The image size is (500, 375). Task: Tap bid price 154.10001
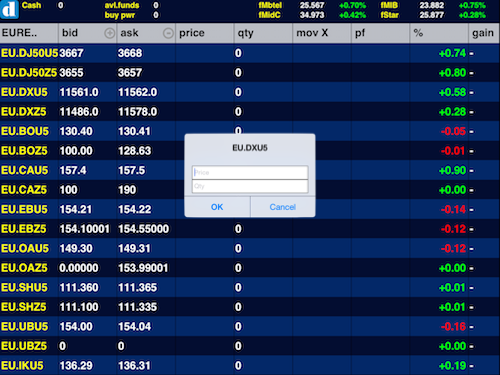coord(85,229)
